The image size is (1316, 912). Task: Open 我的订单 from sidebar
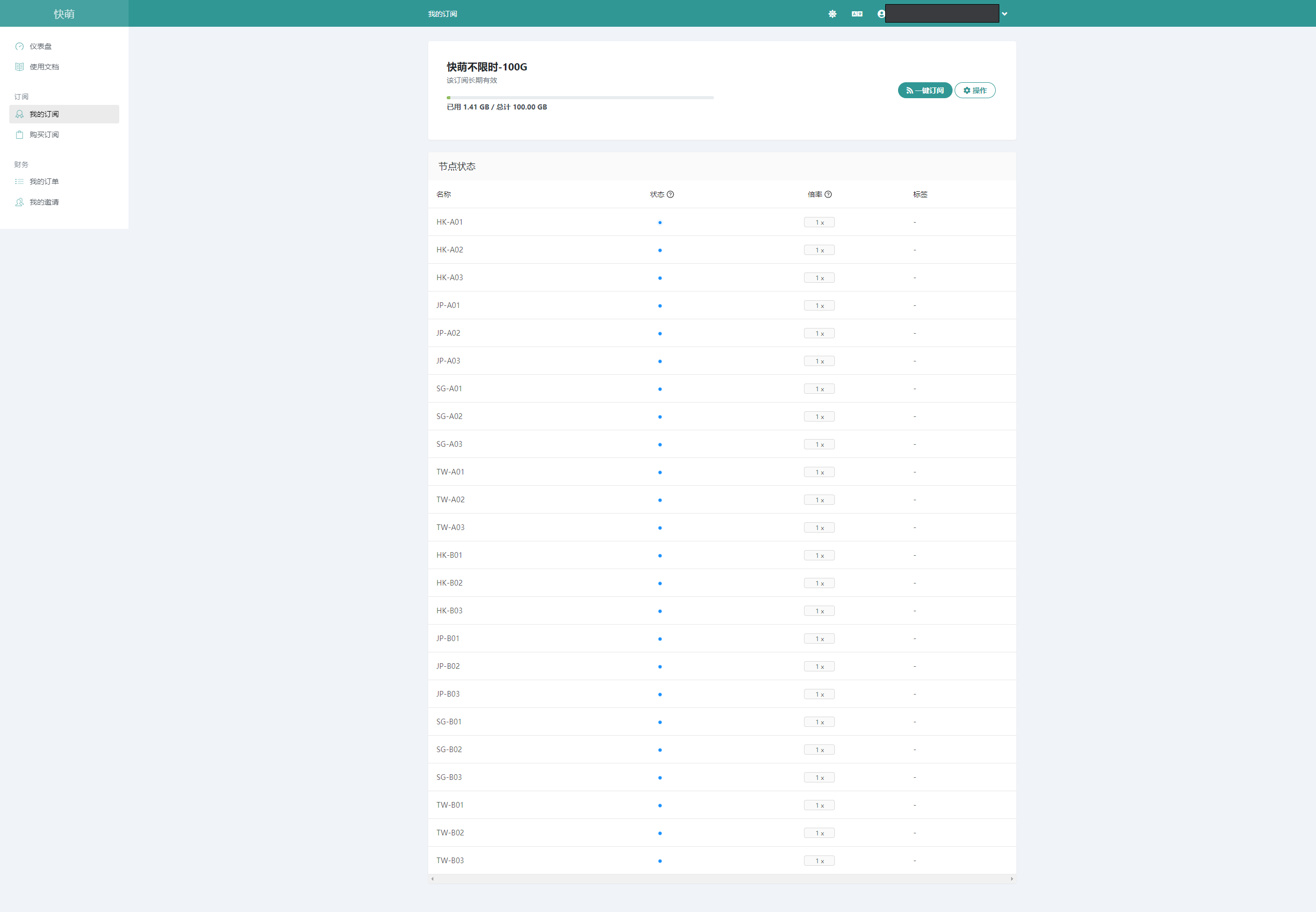click(44, 181)
